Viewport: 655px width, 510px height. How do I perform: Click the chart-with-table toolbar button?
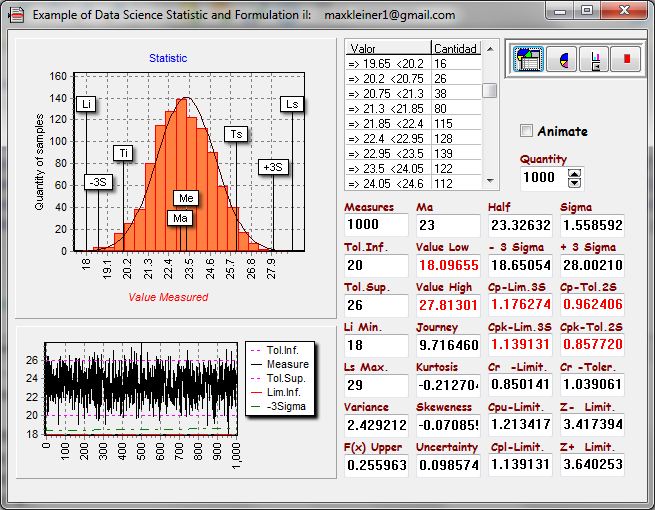pyautogui.click(x=528, y=60)
